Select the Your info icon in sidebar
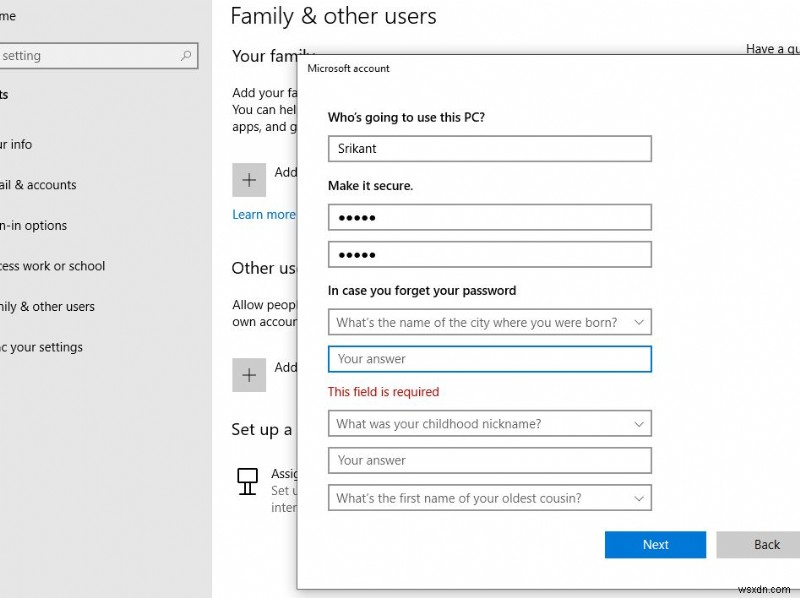 [5, 145]
